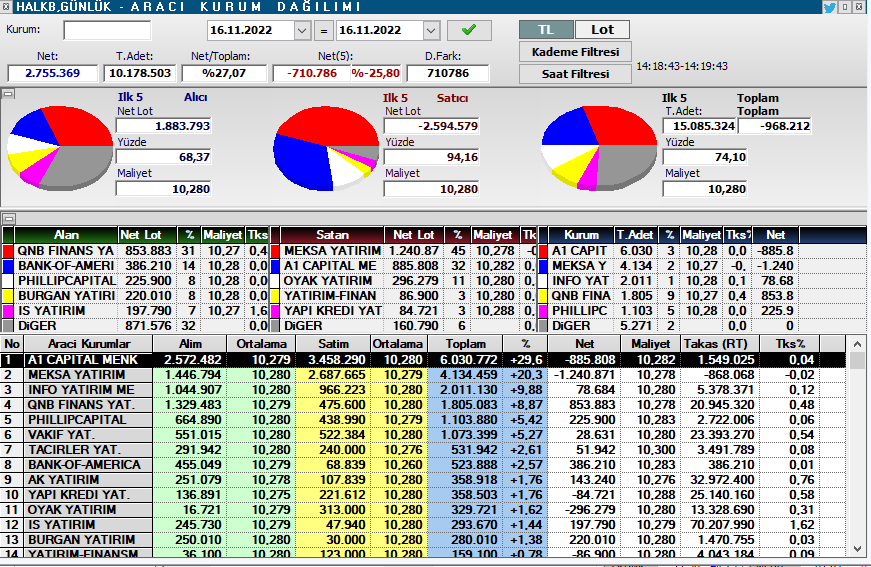Collapse the top-5 tables panel
871x567 pixels.
pos(8,218)
